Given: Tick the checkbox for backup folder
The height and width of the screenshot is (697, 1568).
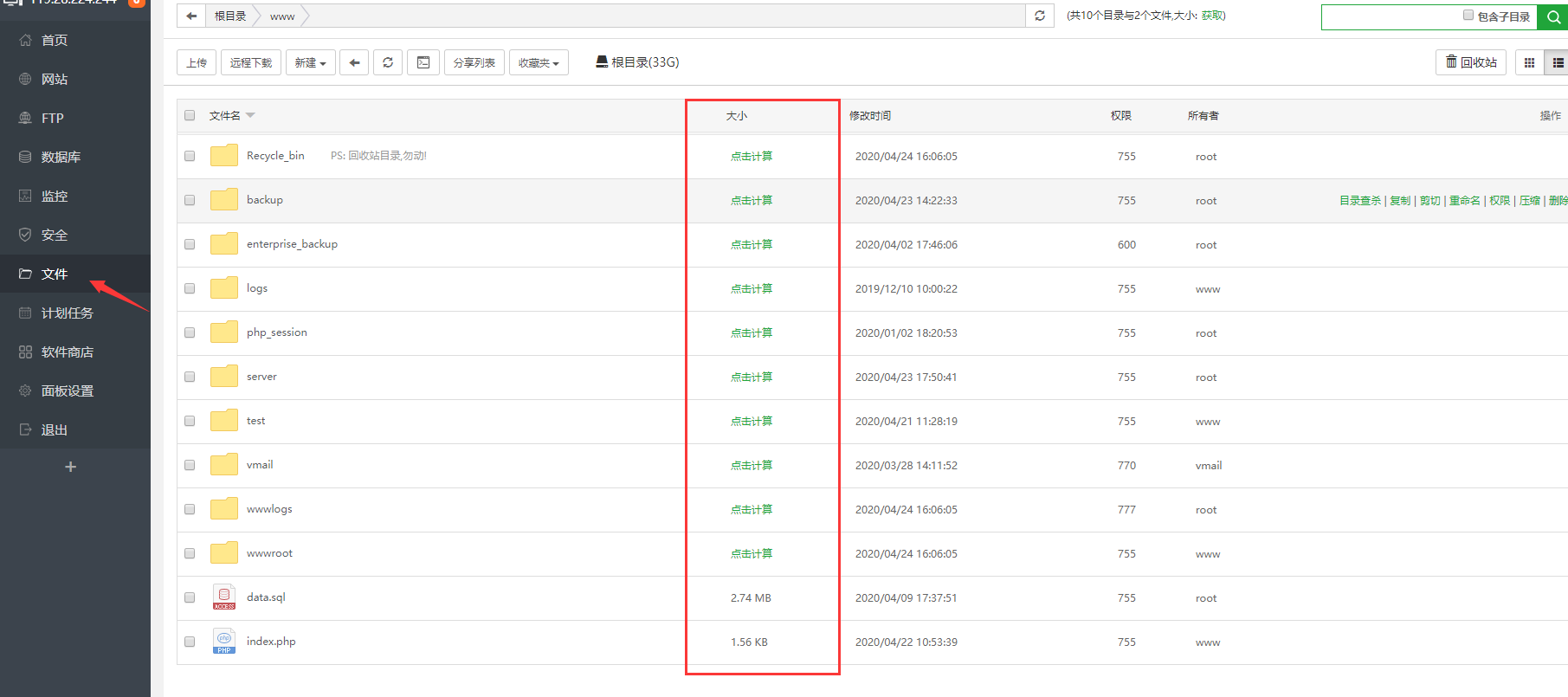Looking at the screenshot, I should pyautogui.click(x=190, y=200).
